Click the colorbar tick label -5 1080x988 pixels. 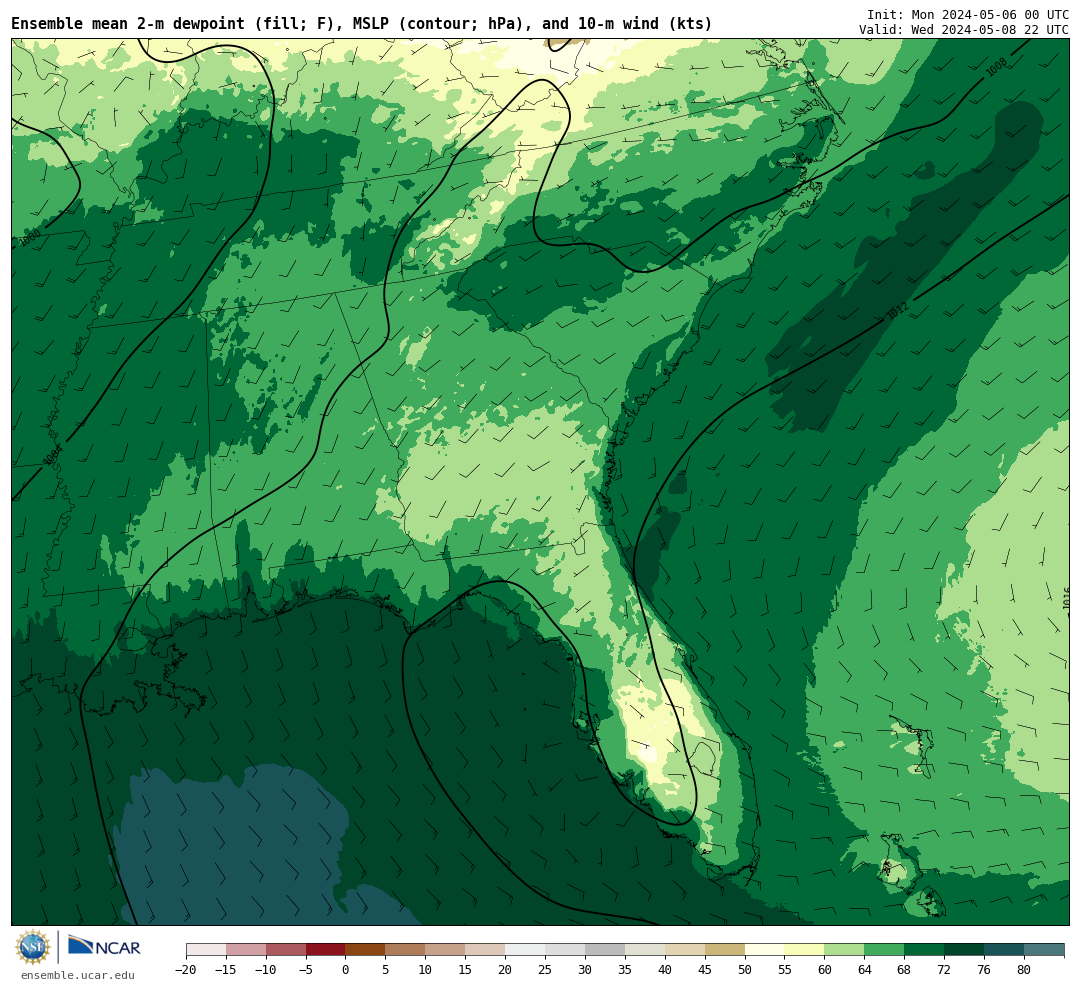pos(306,969)
